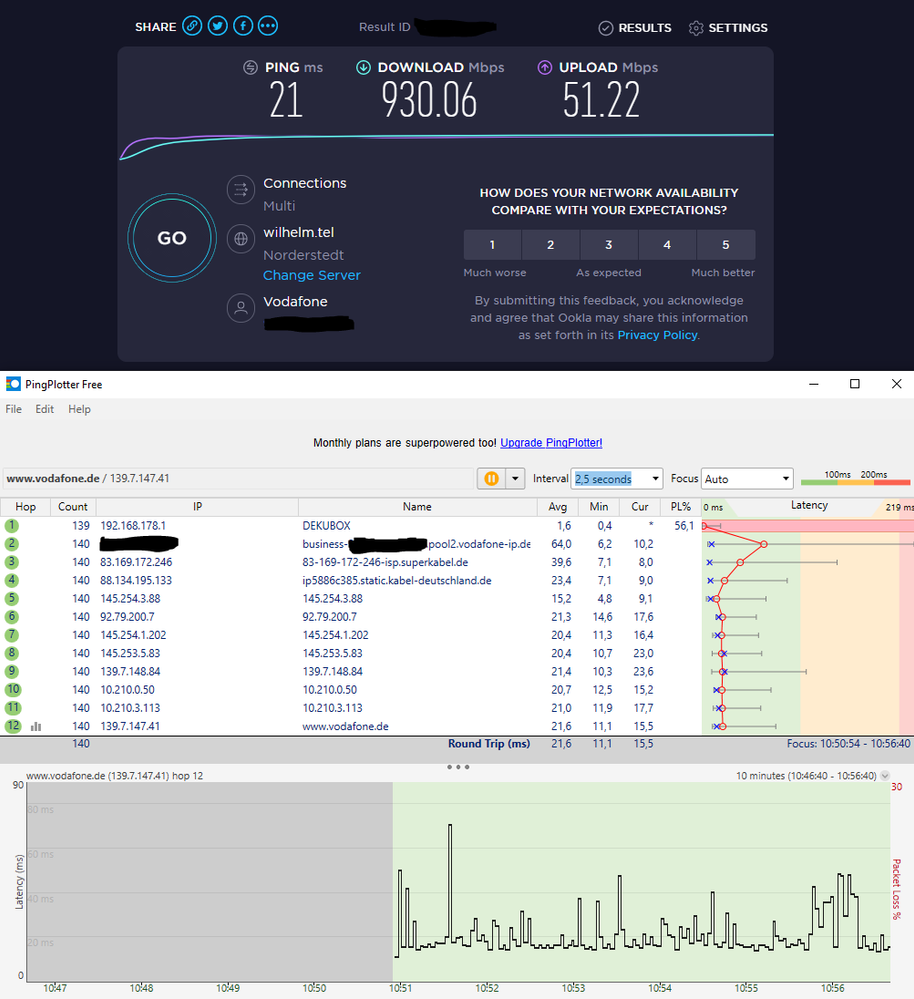
Task: Open PingPlotter Help menu
Action: click(80, 409)
